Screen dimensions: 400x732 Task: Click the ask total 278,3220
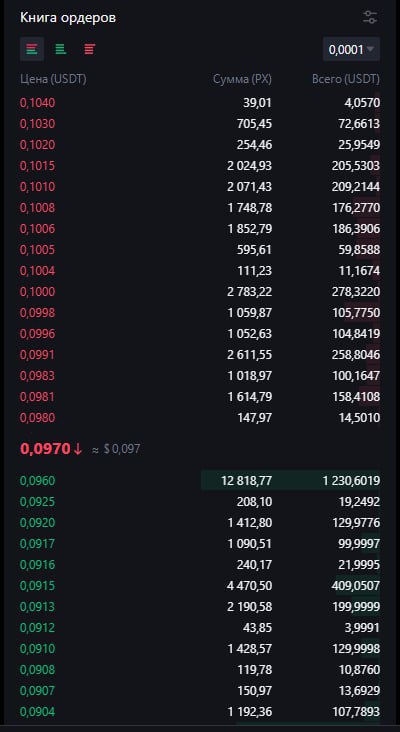pyautogui.click(x=359, y=292)
